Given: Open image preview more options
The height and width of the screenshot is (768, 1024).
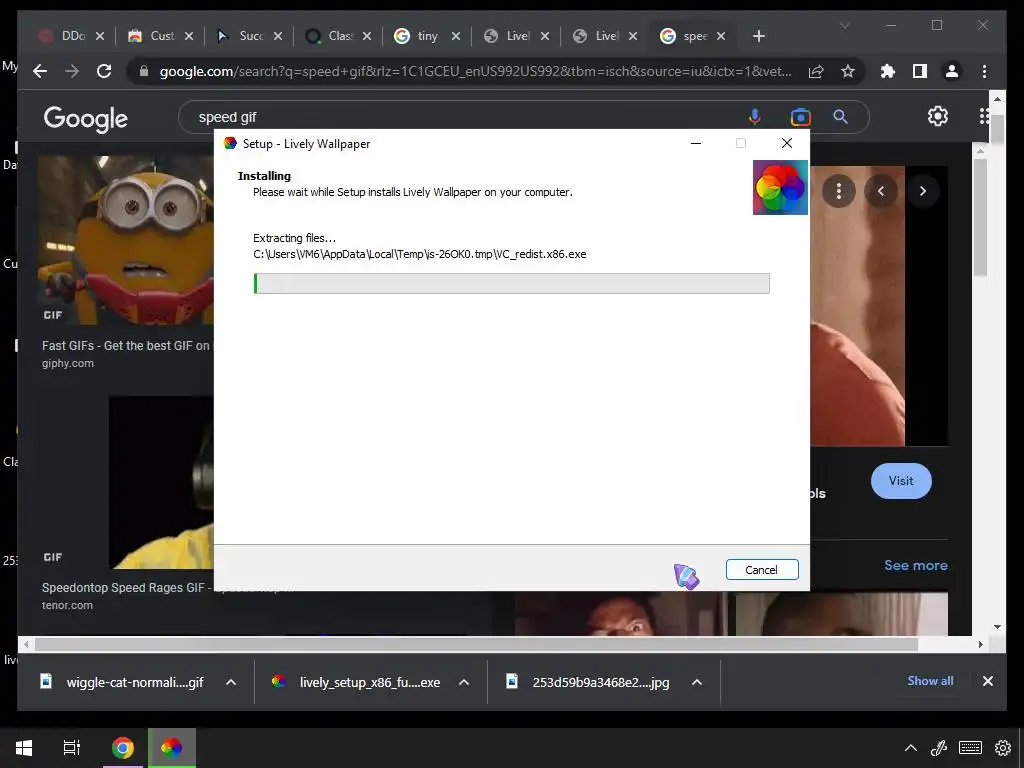Looking at the screenshot, I should tap(839, 191).
